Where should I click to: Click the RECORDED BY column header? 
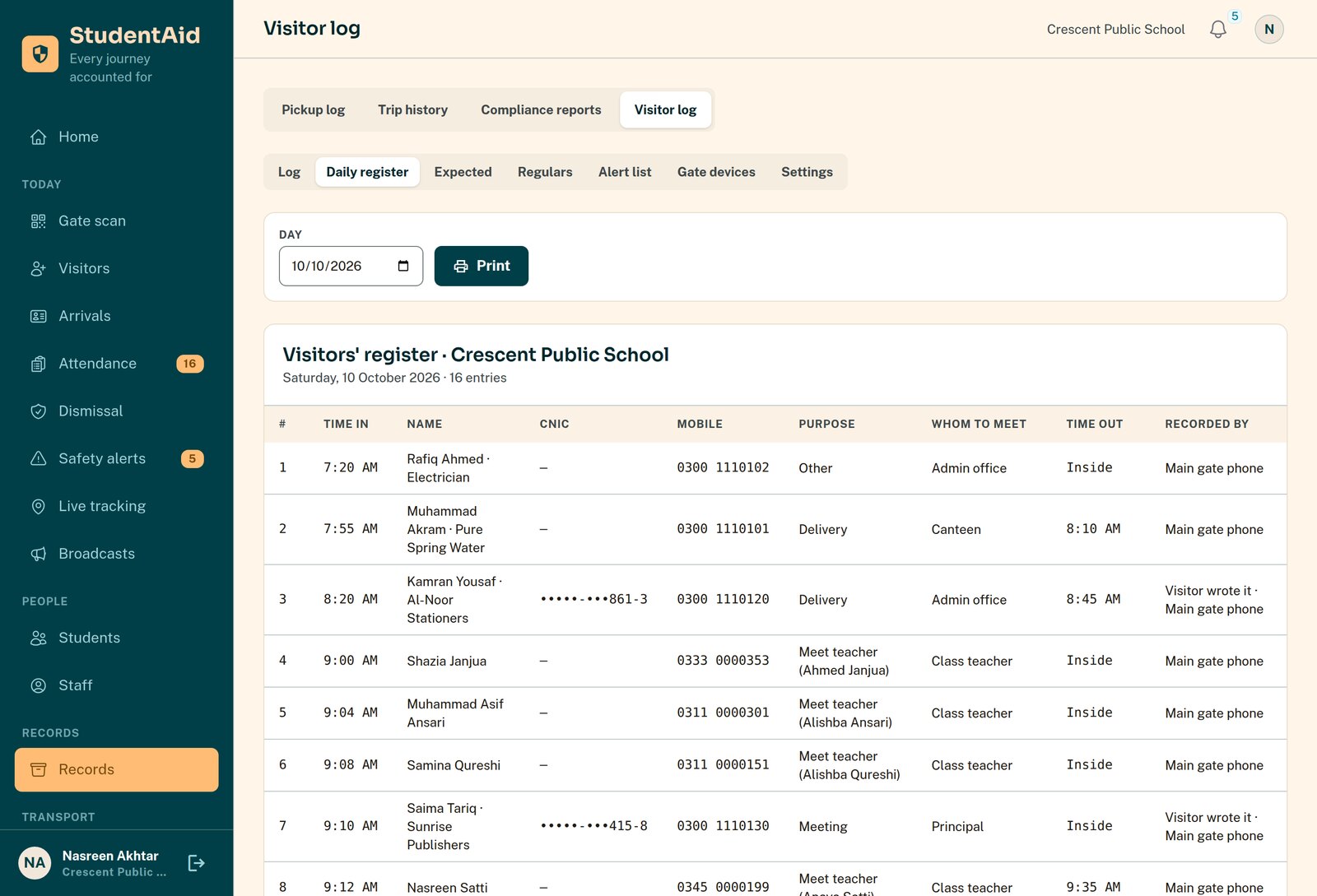tap(1207, 424)
